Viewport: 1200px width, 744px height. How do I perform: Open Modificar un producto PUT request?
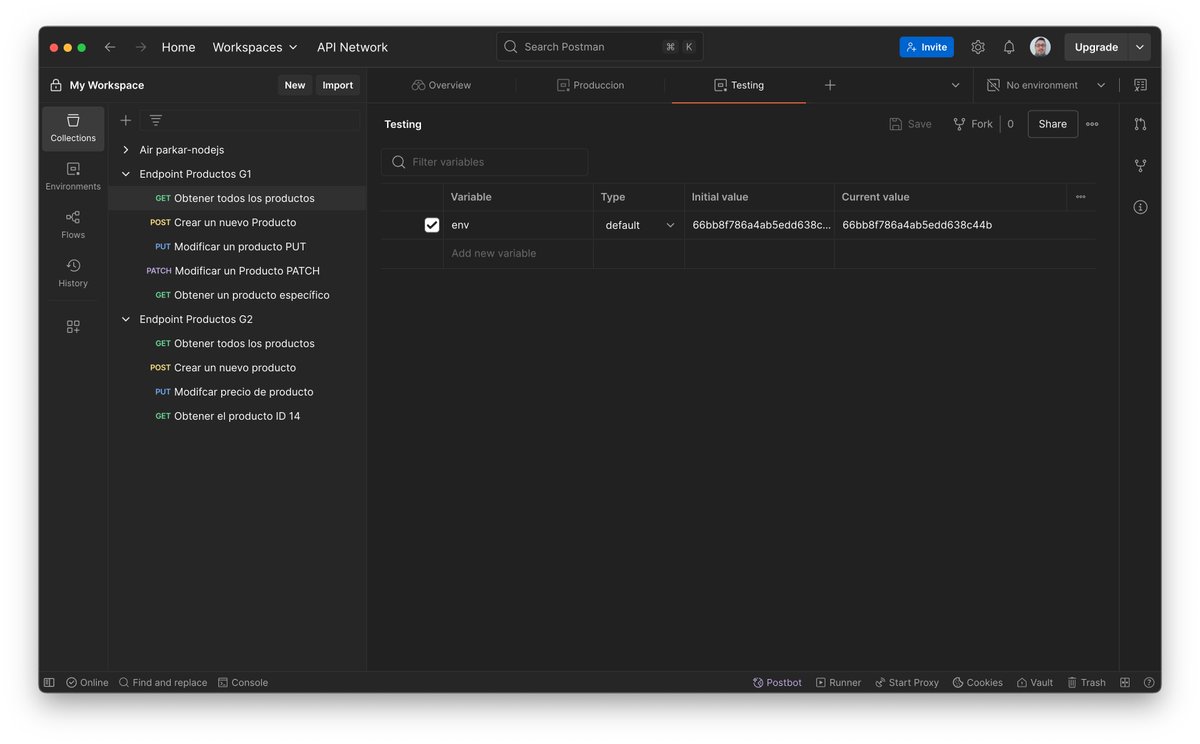tap(237, 247)
